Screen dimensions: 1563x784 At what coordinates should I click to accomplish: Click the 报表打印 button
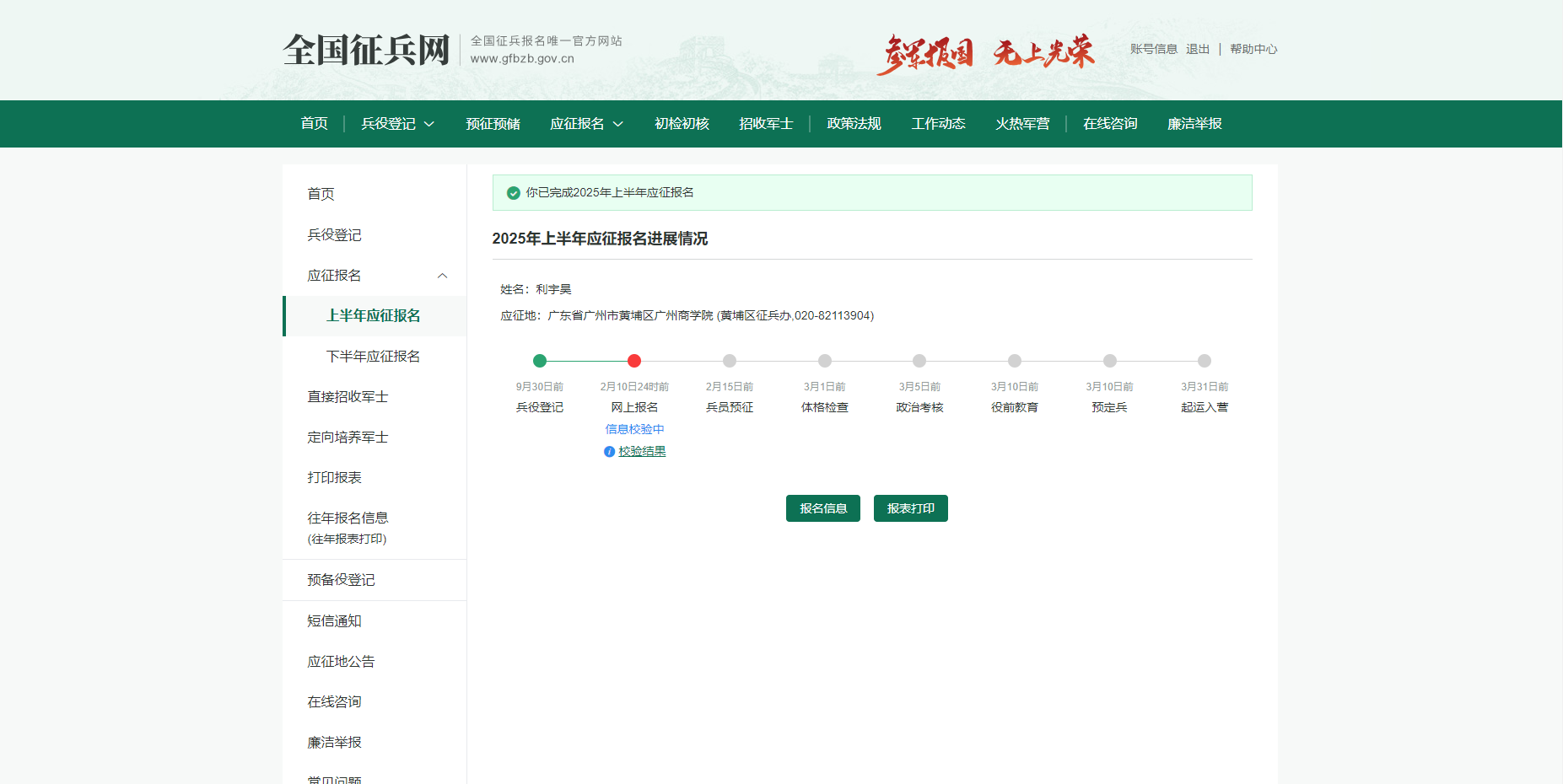(x=910, y=508)
